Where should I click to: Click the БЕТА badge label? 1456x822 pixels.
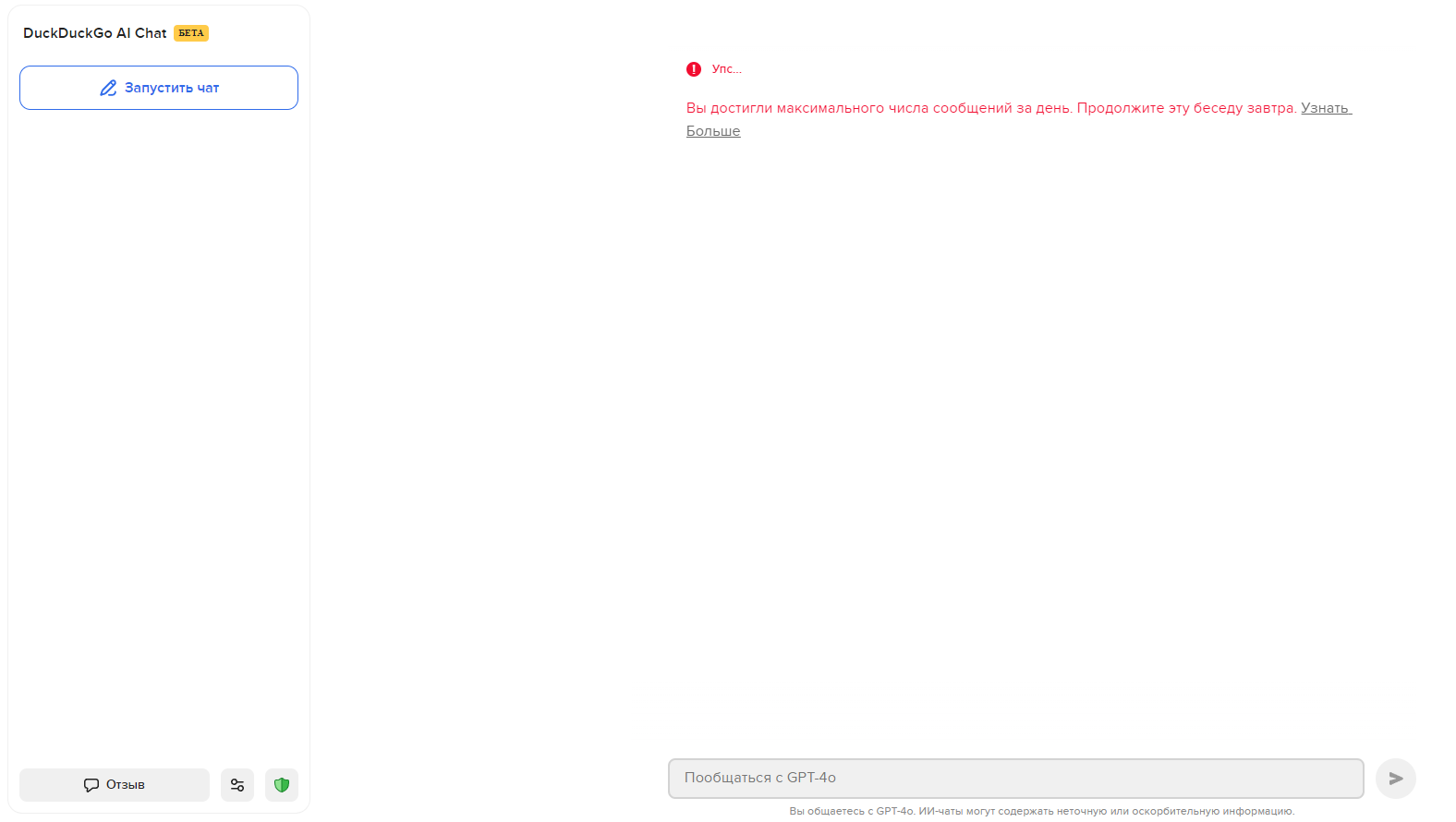[x=191, y=33]
